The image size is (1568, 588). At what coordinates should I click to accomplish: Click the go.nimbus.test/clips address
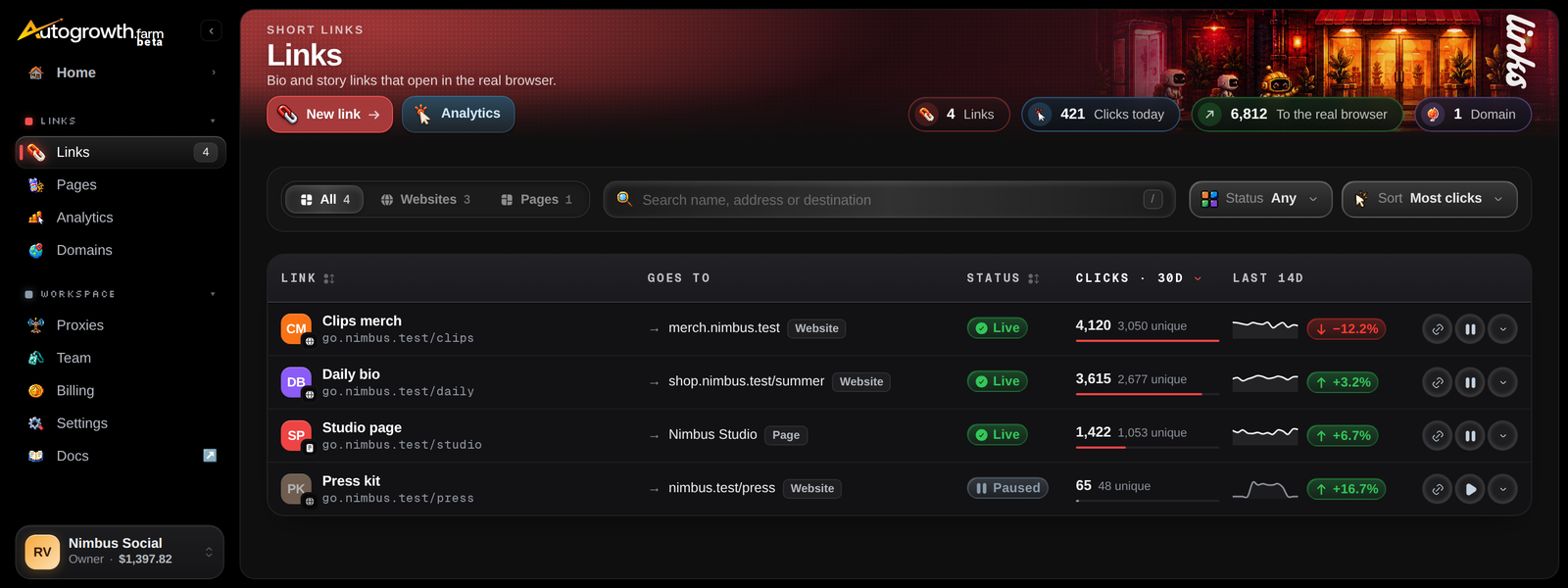[398, 338]
